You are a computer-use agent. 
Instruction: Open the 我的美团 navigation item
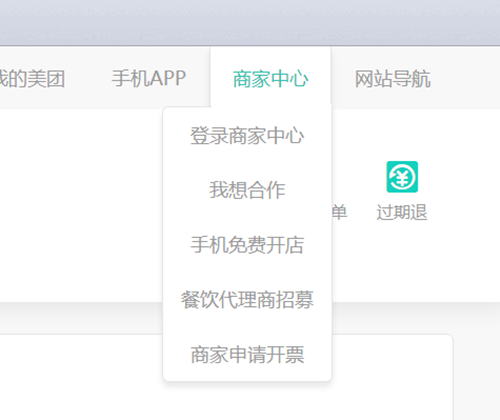pos(32,79)
